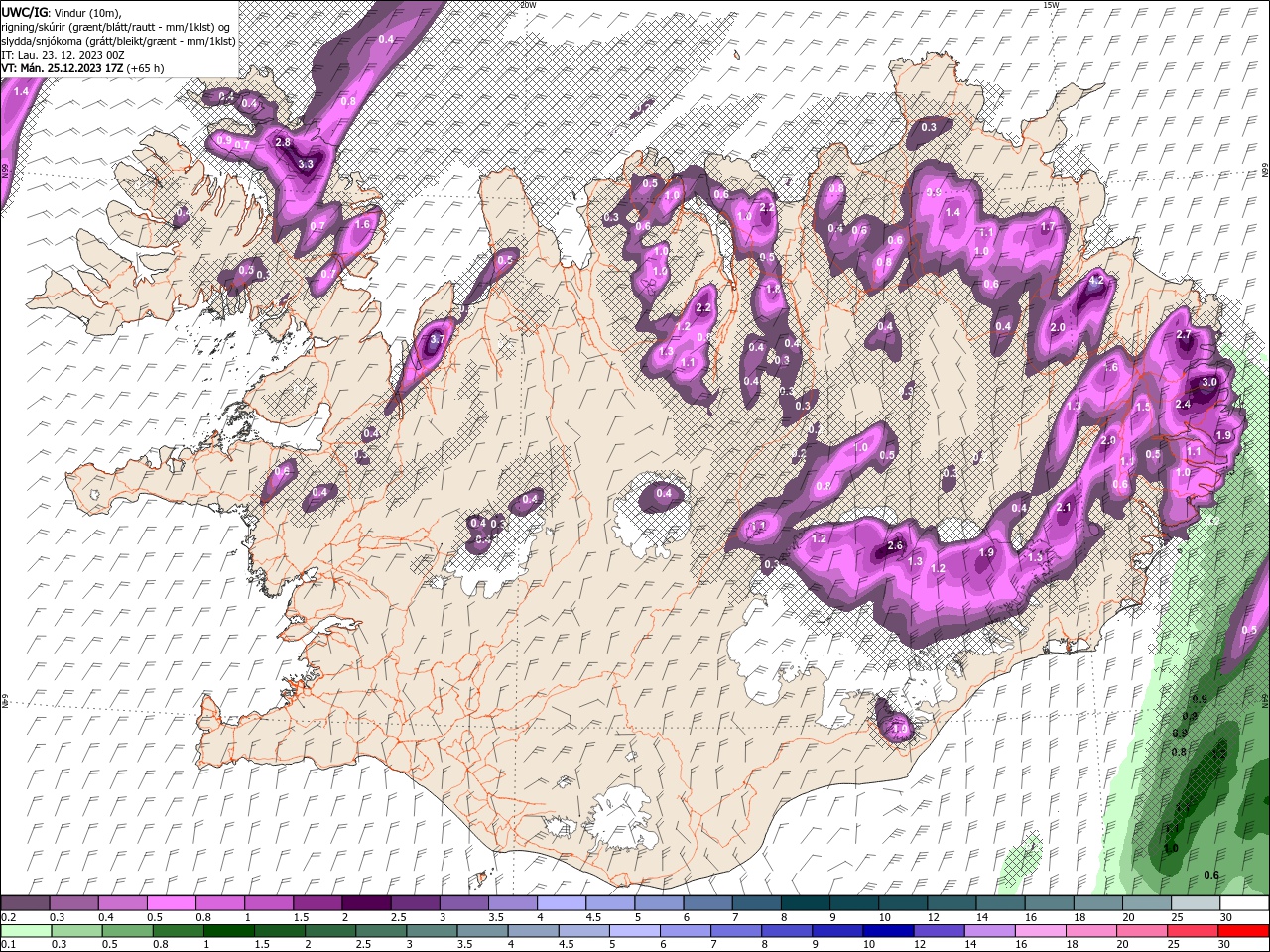1270x952 pixels.
Task: Click the 2.1 precipitation value on the map
Action: tap(1065, 507)
